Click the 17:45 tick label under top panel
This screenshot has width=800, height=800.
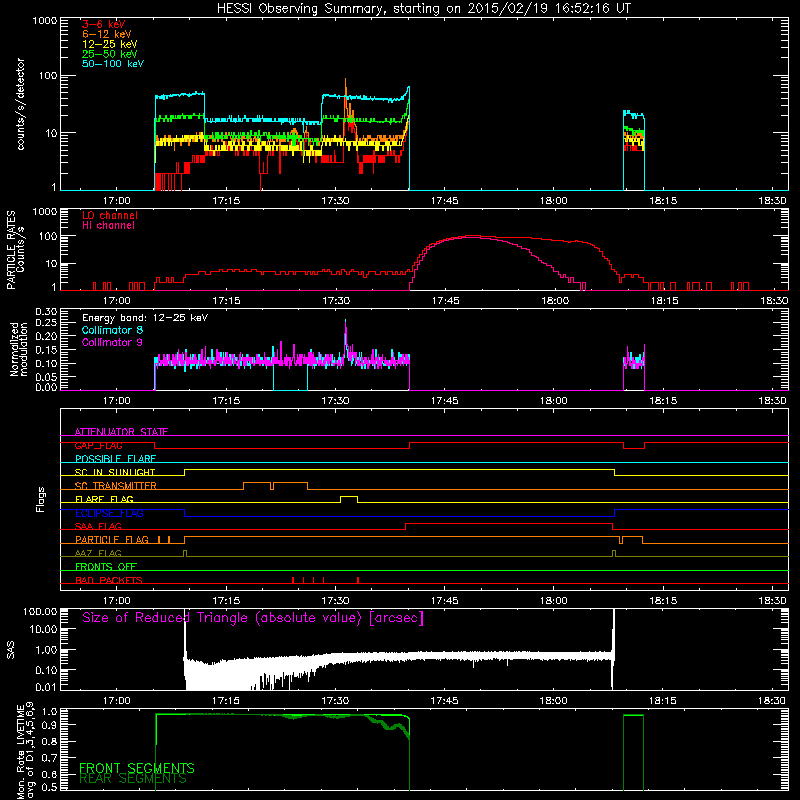(x=444, y=201)
